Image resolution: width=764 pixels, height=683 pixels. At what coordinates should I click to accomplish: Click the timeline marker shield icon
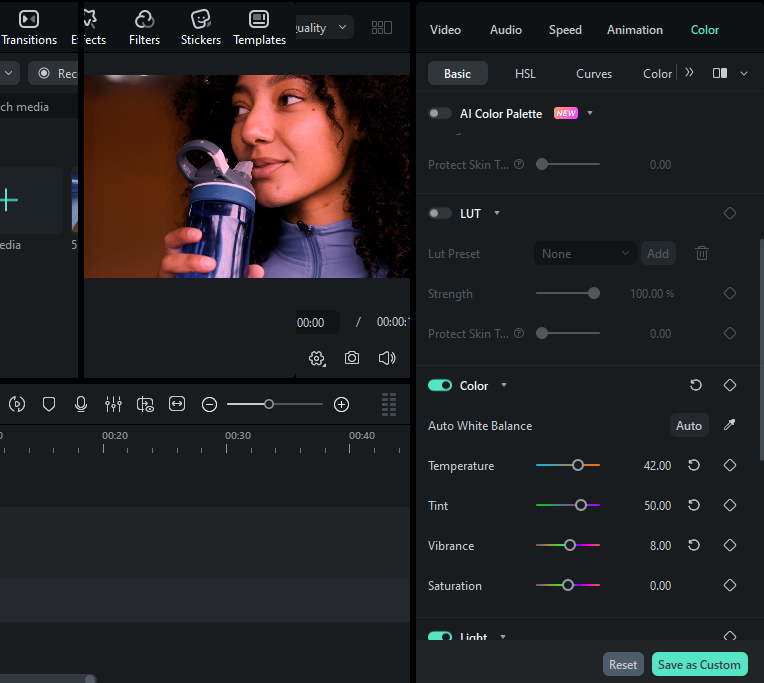pyautogui.click(x=49, y=404)
